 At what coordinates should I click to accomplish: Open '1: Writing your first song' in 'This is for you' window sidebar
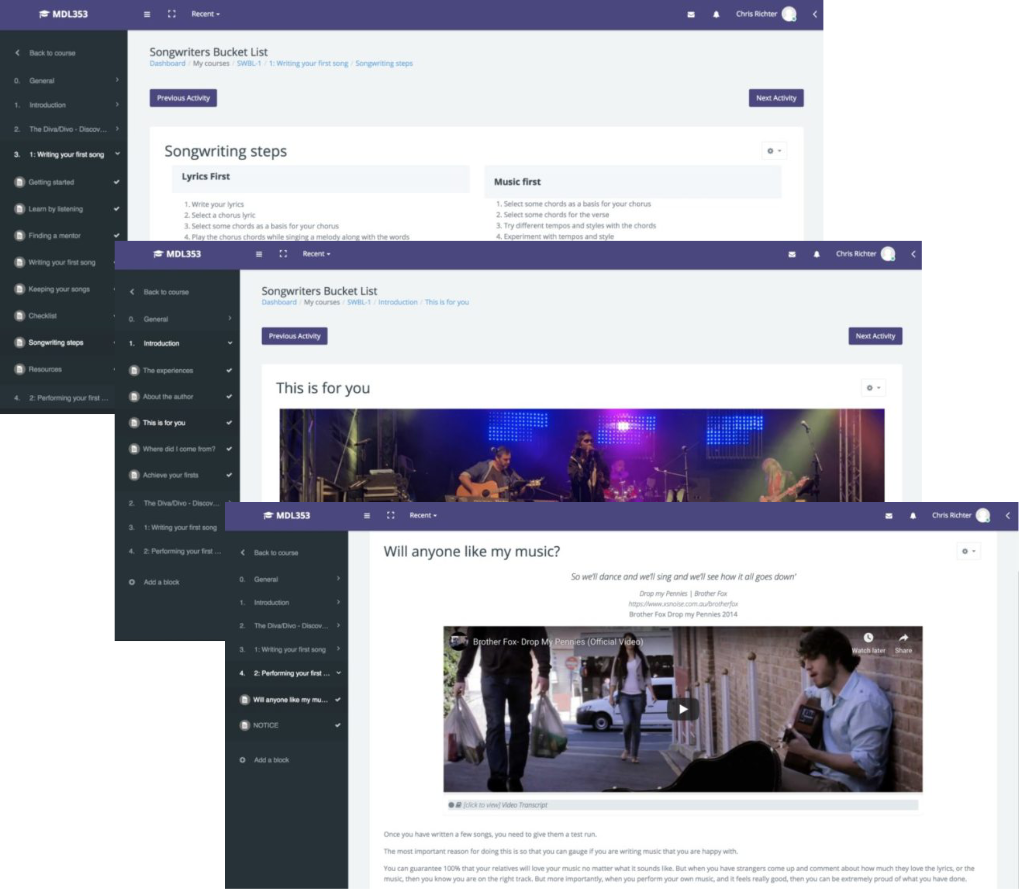click(x=180, y=527)
